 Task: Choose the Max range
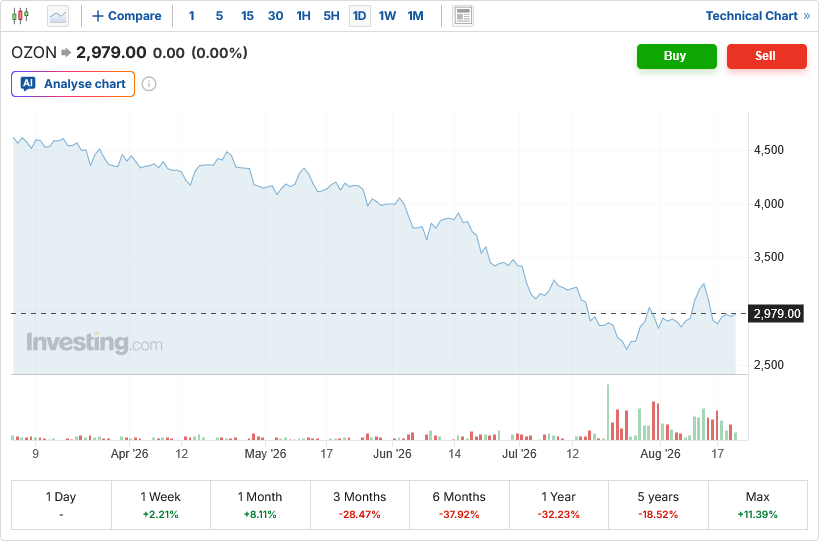758,505
